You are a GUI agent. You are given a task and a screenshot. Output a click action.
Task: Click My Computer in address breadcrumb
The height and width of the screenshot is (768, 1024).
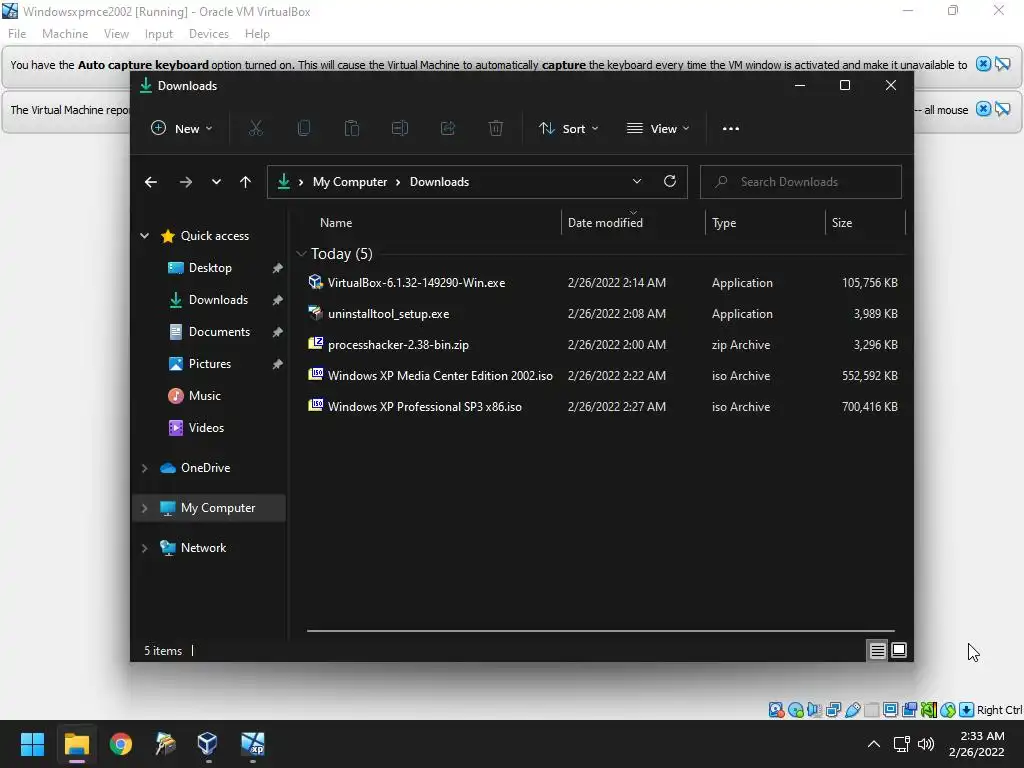point(350,182)
